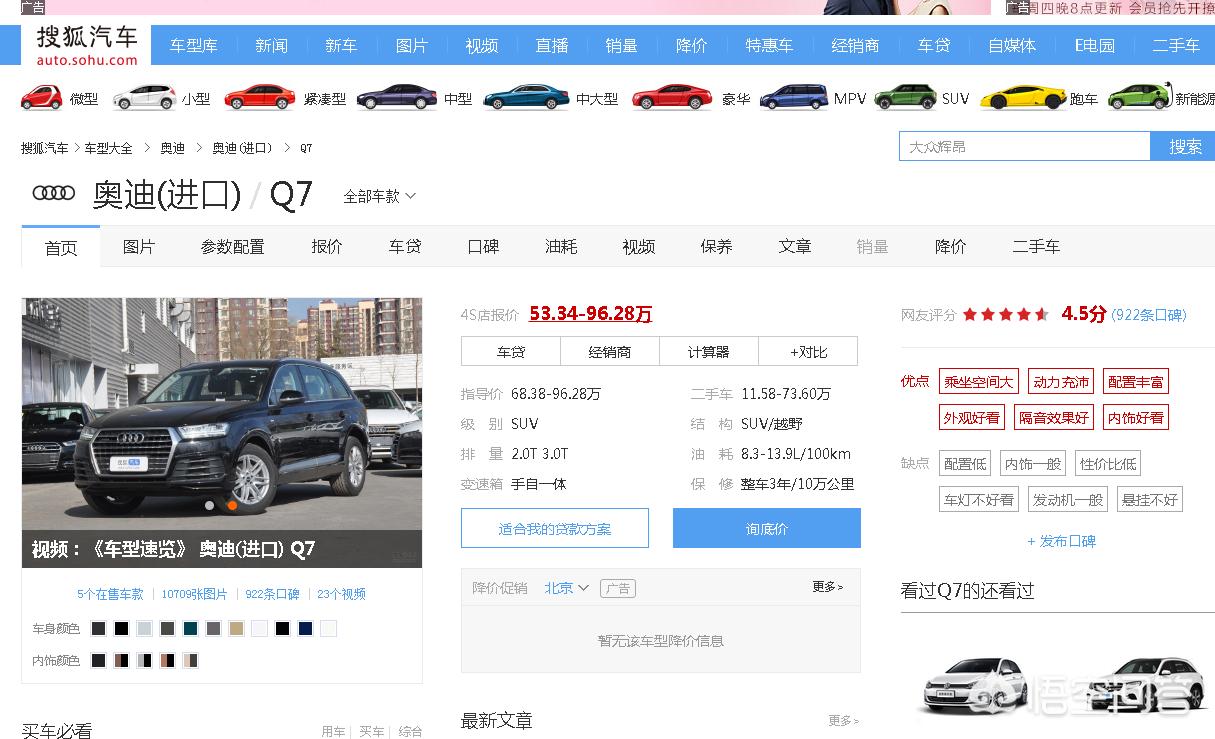The image size is (1215, 739).
Task: Click the 计算器 button
Action: pyautogui.click(x=708, y=352)
